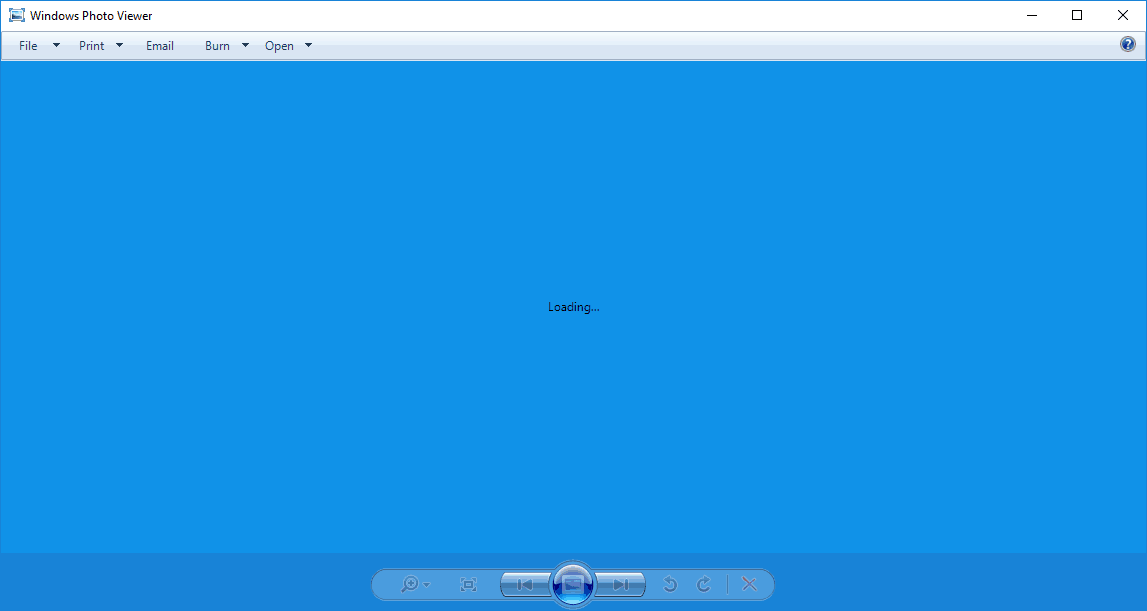The height and width of the screenshot is (611, 1147).
Task: Delete the current photo
Action: pos(749,584)
